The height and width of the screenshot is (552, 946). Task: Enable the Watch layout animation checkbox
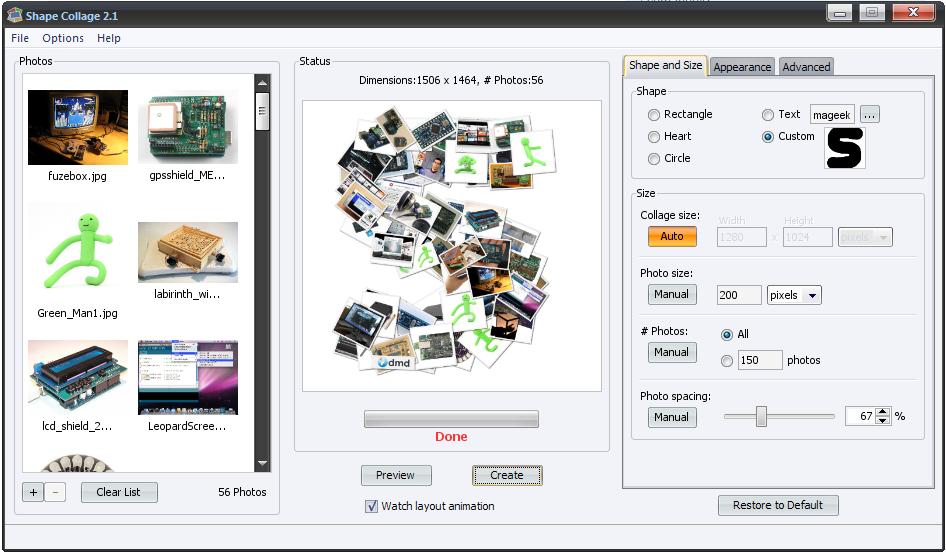click(x=372, y=507)
